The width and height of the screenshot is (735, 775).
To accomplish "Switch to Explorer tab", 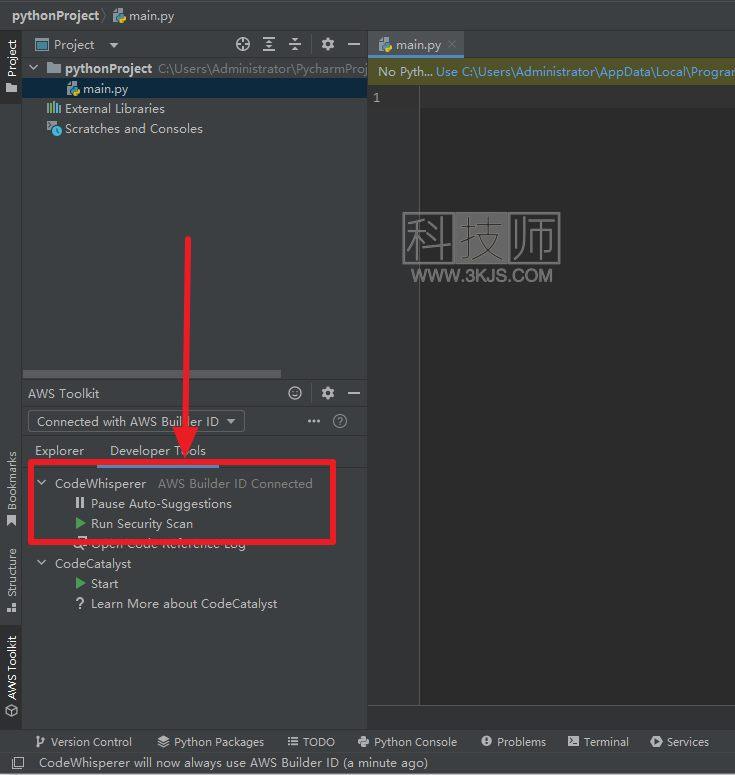I will click(x=59, y=450).
